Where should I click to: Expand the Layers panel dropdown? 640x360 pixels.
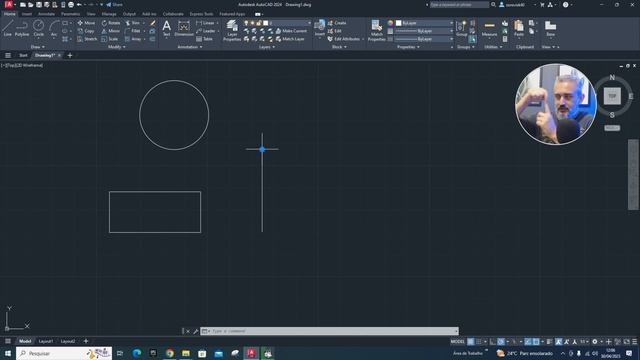[x=267, y=47]
